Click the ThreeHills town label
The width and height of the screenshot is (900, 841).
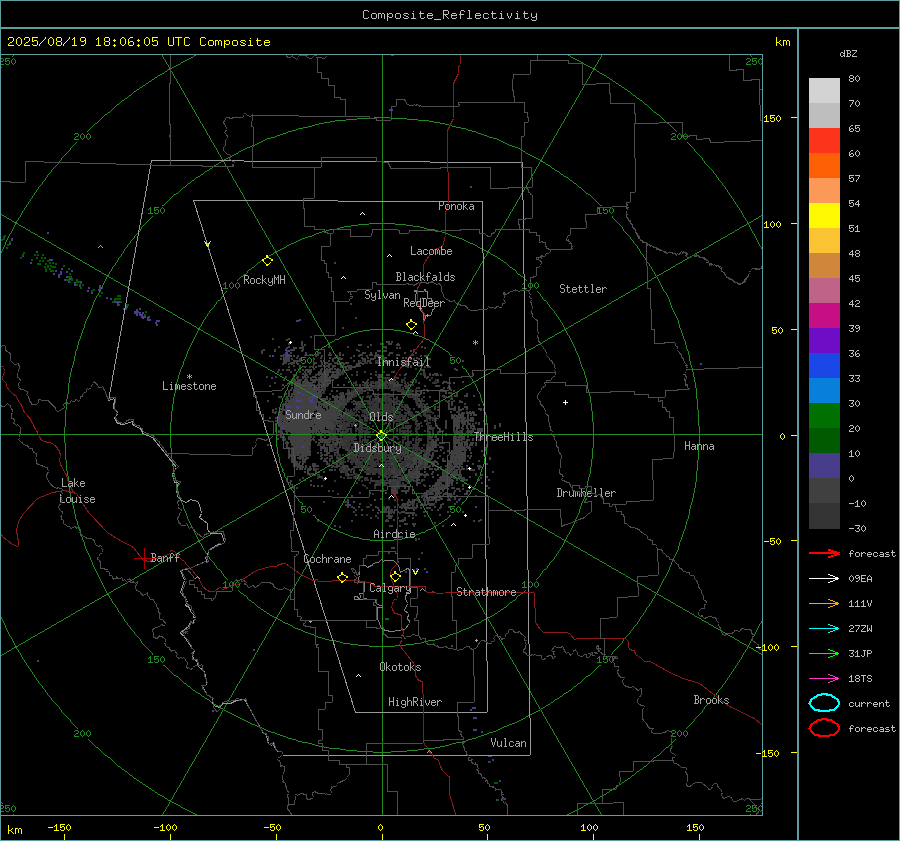click(x=503, y=437)
